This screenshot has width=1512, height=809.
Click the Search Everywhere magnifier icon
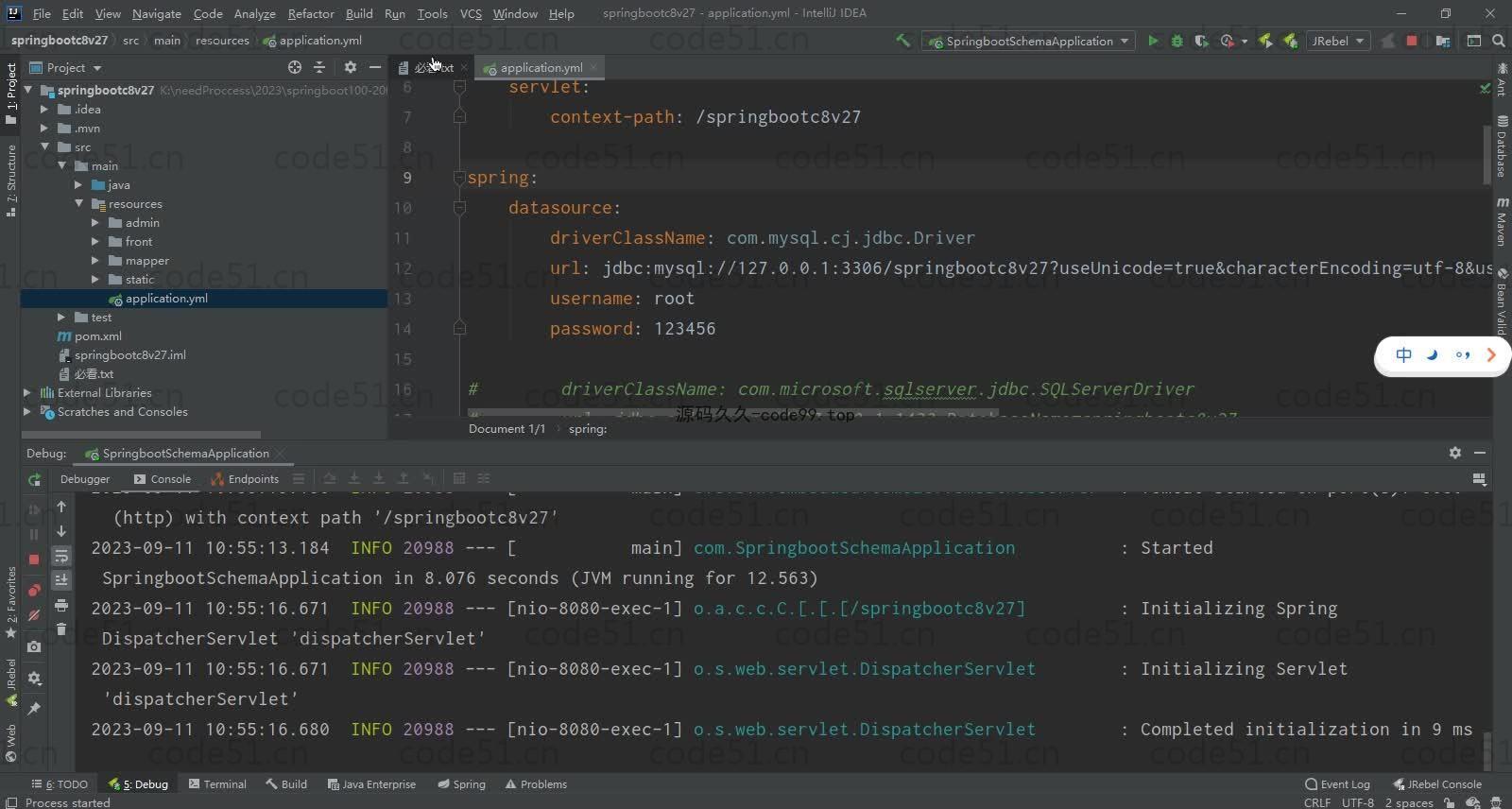pyautogui.click(x=1499, y=41)
